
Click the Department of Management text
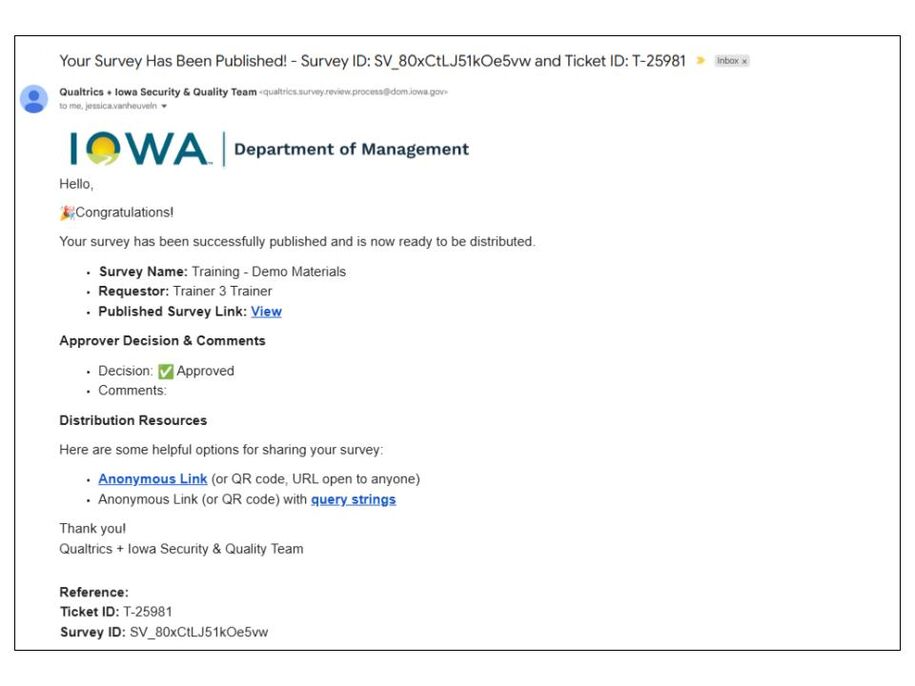point(351,149)
